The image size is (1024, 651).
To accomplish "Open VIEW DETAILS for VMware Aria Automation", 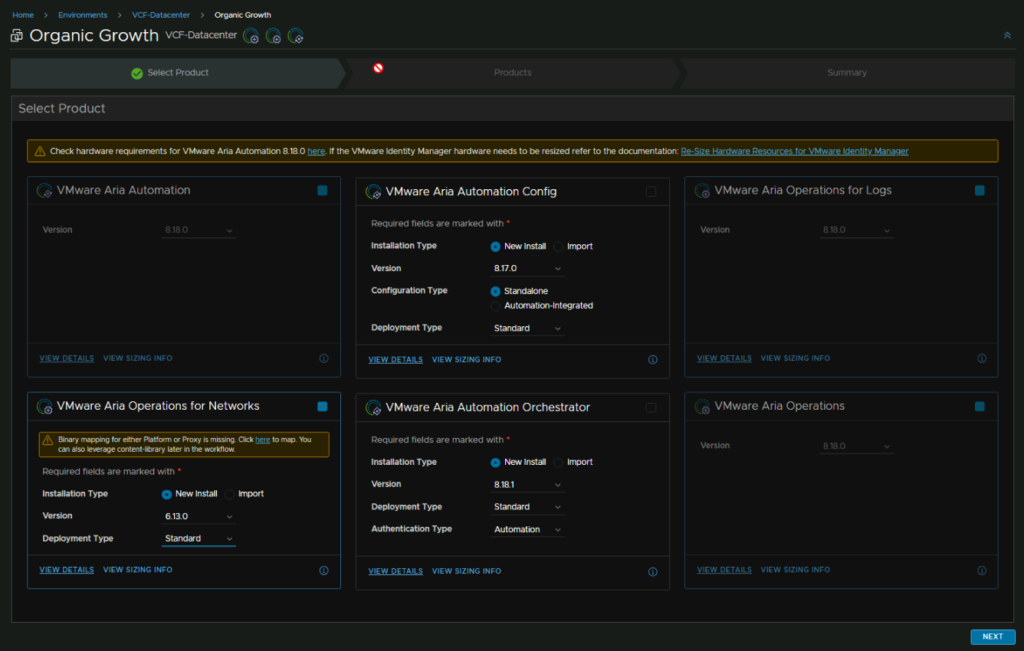I will (x=67, y=358).
